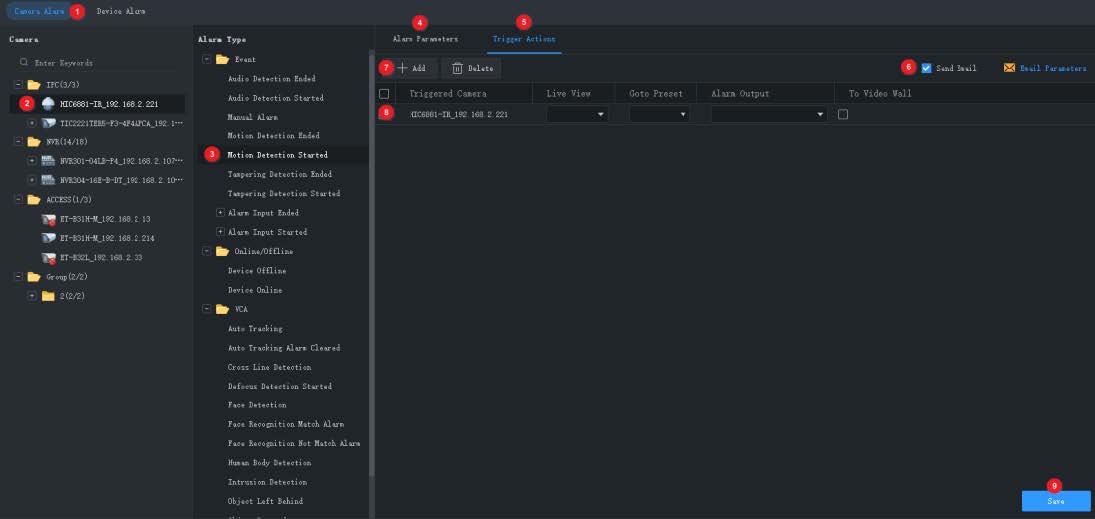
Task: Select Tampering Detection Ended alarm type
Action: [x=280, y=174]
